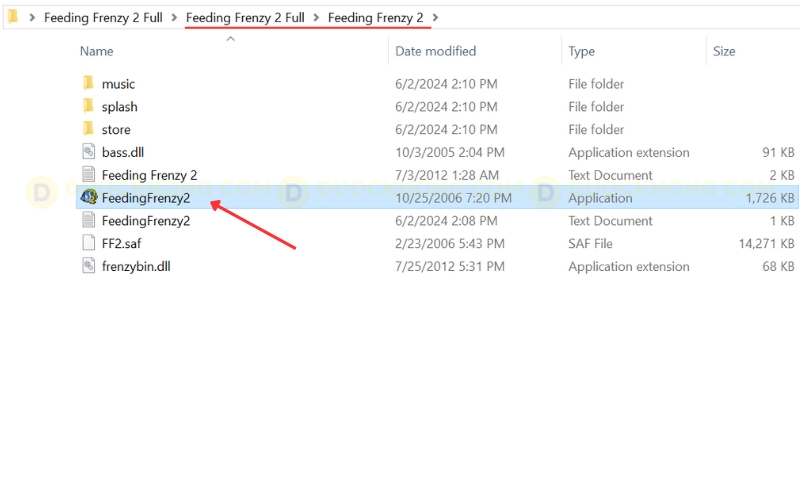Select the Feeding Frenzy 2 text document name
Image resolution: width=800 pixels, height=500 pixels.
tap(149, 175)
